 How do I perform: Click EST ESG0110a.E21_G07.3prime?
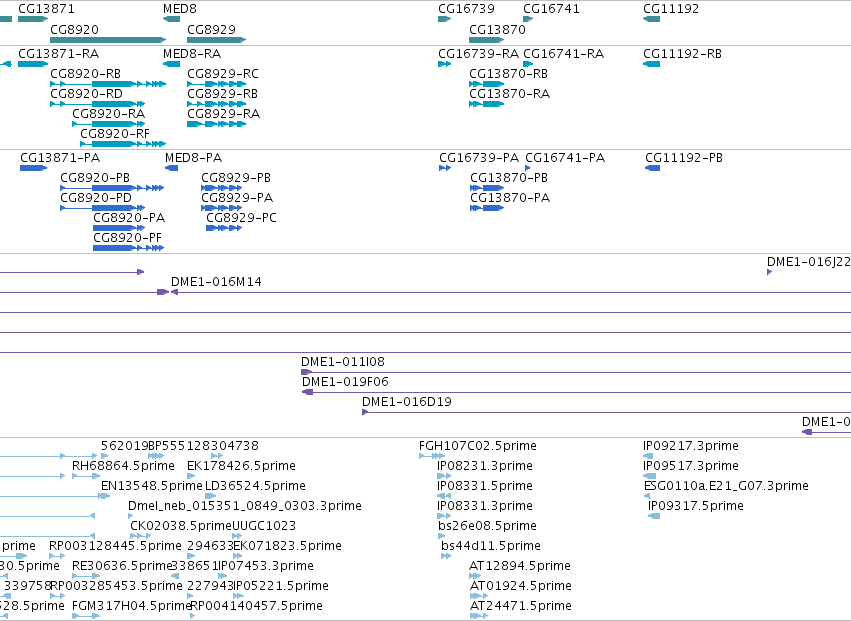point(726,486)
